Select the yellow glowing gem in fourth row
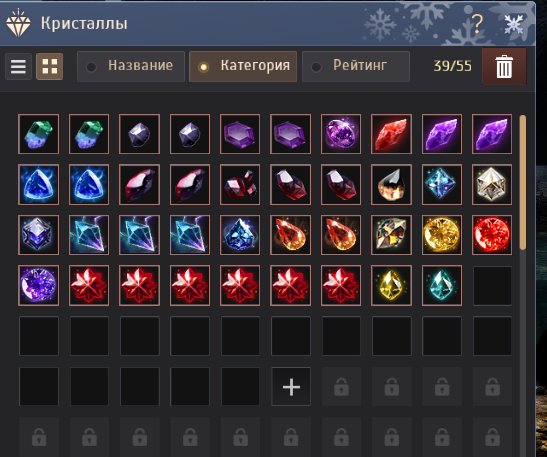 391,285
